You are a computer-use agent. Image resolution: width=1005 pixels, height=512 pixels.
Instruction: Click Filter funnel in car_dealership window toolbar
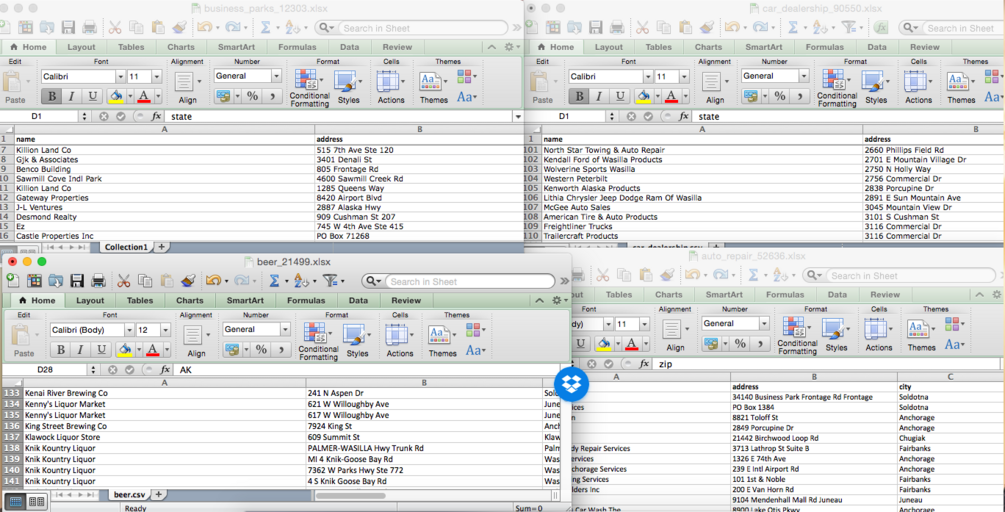click(x=849, y=28)
